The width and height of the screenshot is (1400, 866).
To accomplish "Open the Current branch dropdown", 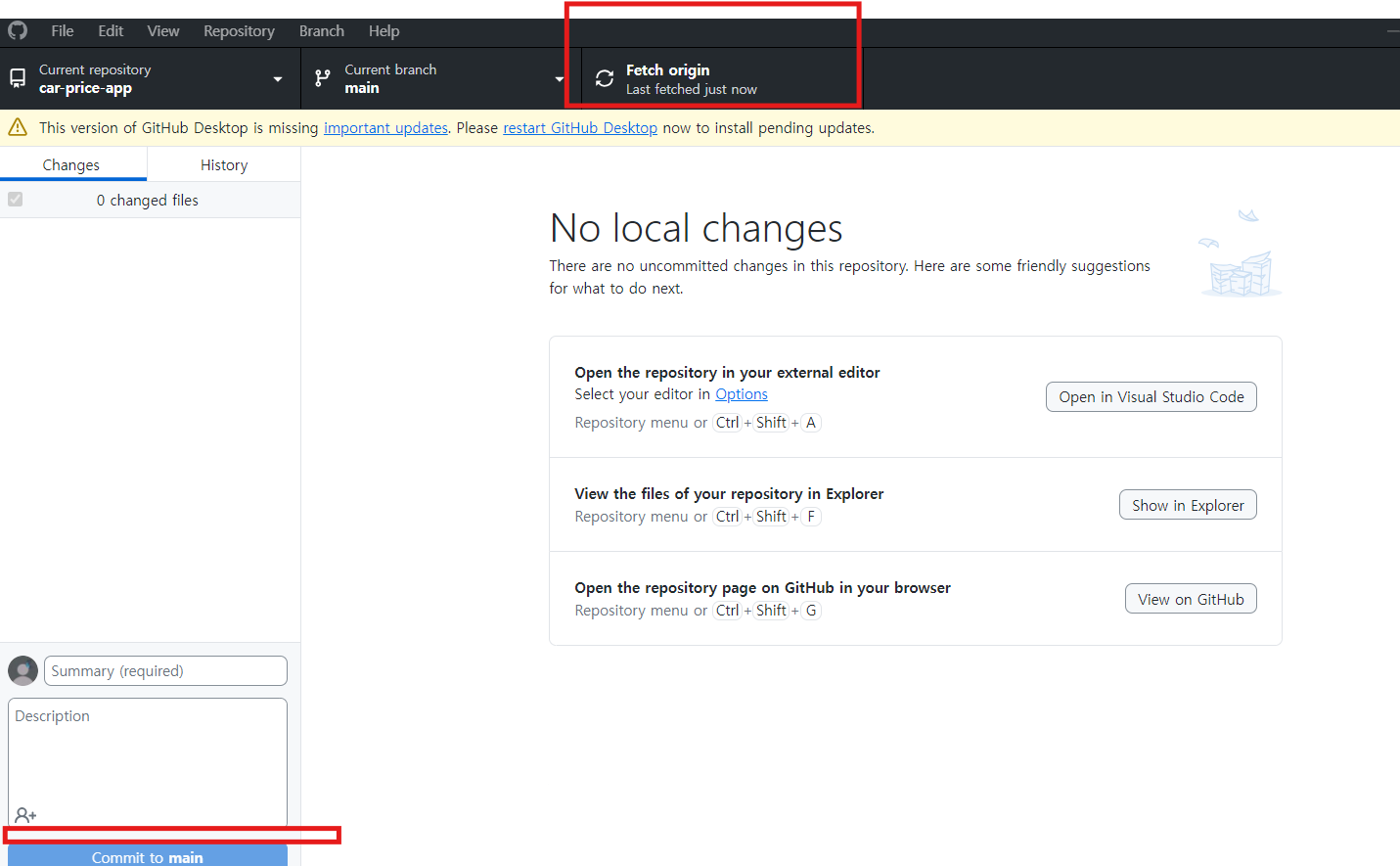I will (441, 78).
